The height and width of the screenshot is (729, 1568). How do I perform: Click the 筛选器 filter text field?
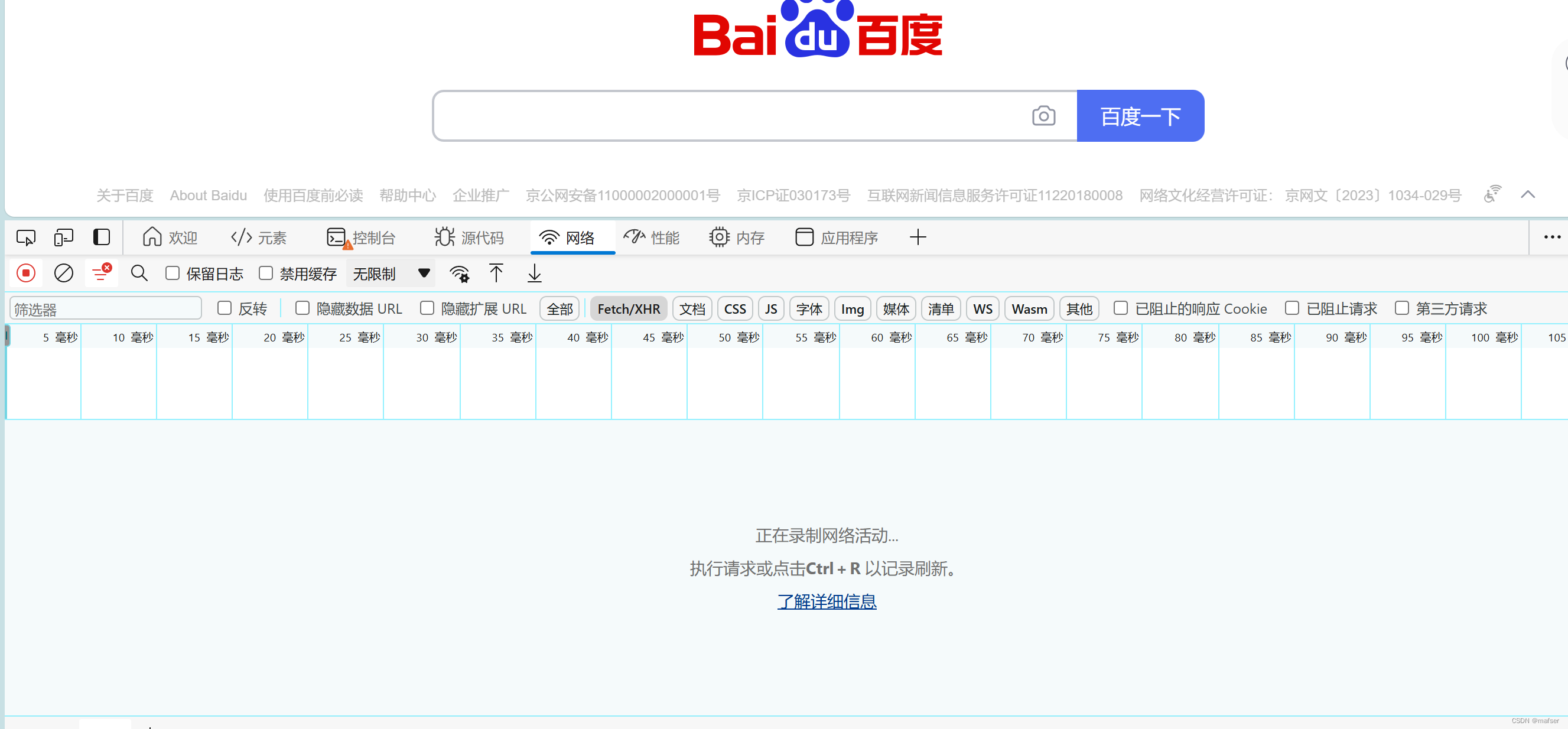tap(105, 309)
